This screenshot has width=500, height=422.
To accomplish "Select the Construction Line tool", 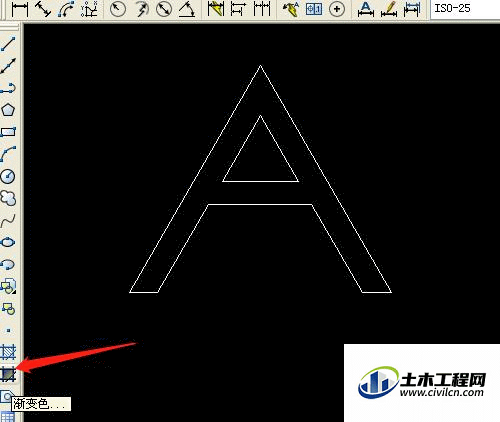I will (8, 66).
